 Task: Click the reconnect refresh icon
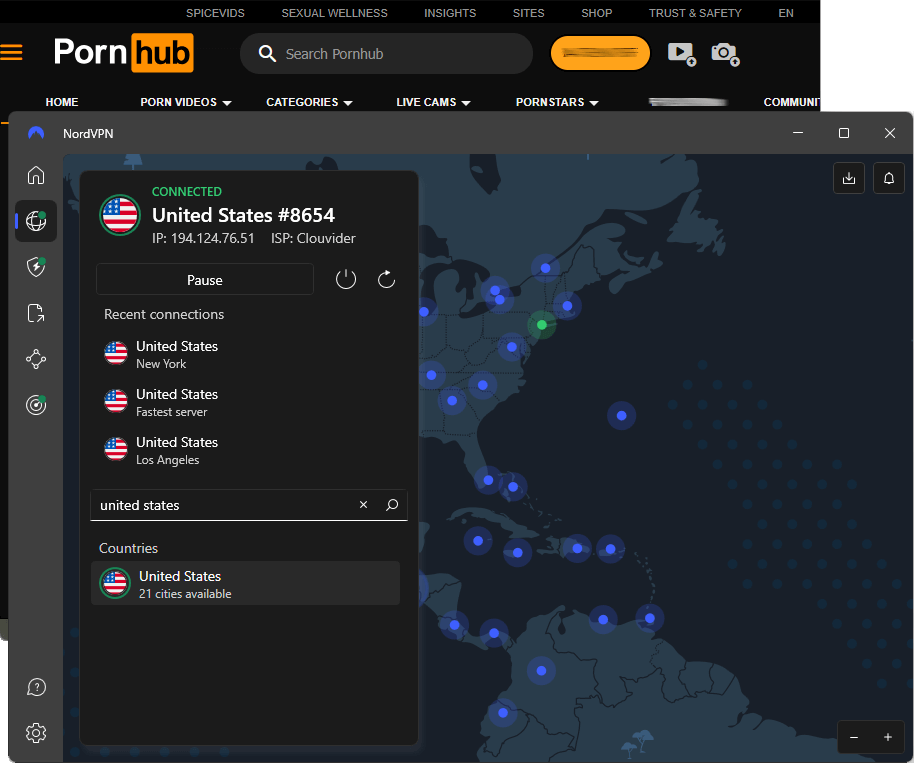(x=386, y=280)
